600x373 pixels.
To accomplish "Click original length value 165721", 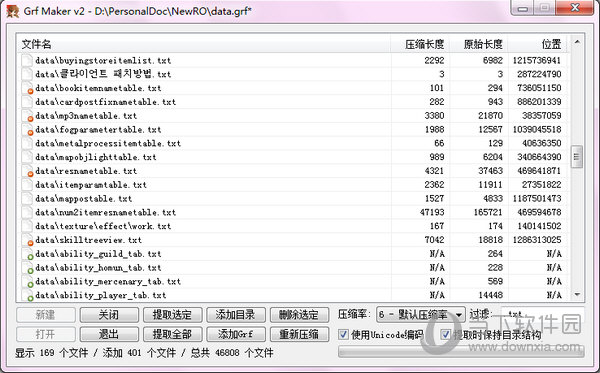I will coord(488,212).
